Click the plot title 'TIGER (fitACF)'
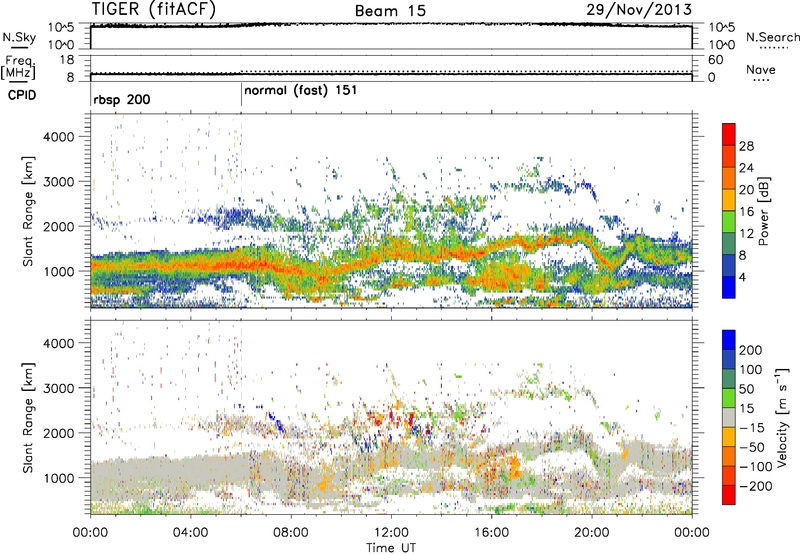Viewport: 800px width, 554px height. coord(154,9)
